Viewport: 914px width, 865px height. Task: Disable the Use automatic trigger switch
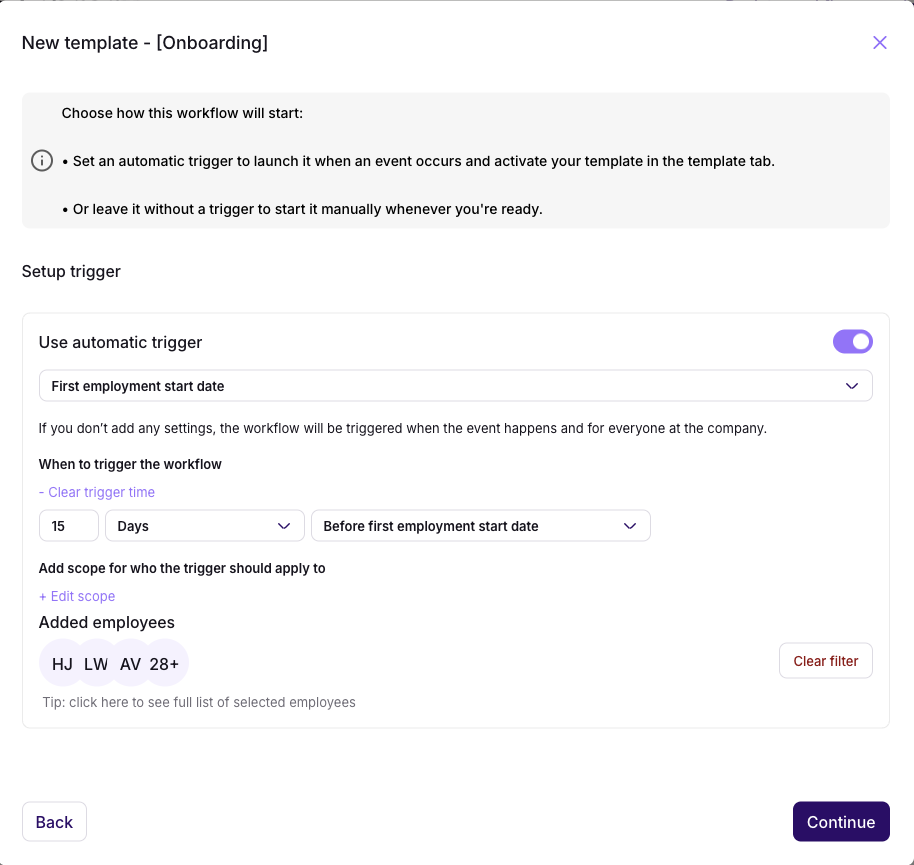point(852,342)
